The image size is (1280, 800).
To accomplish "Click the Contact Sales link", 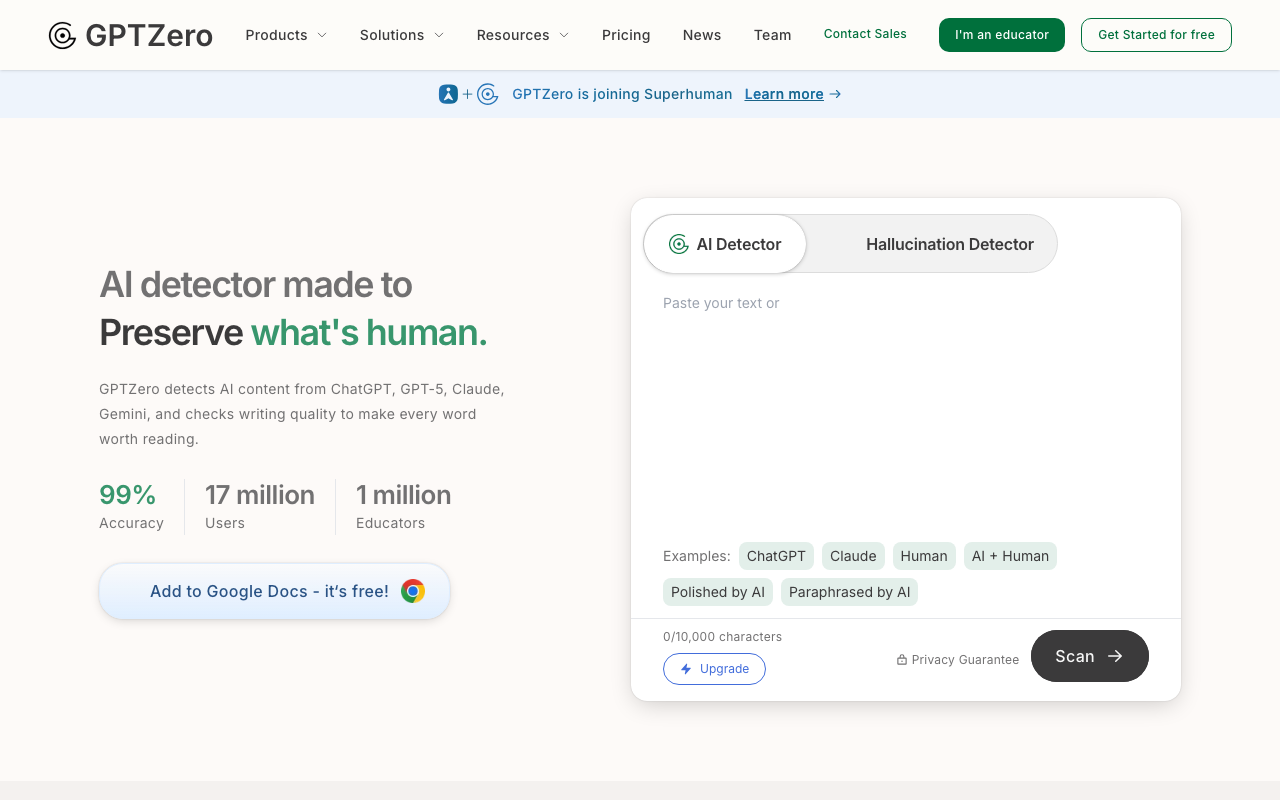I will click(865, 34).
